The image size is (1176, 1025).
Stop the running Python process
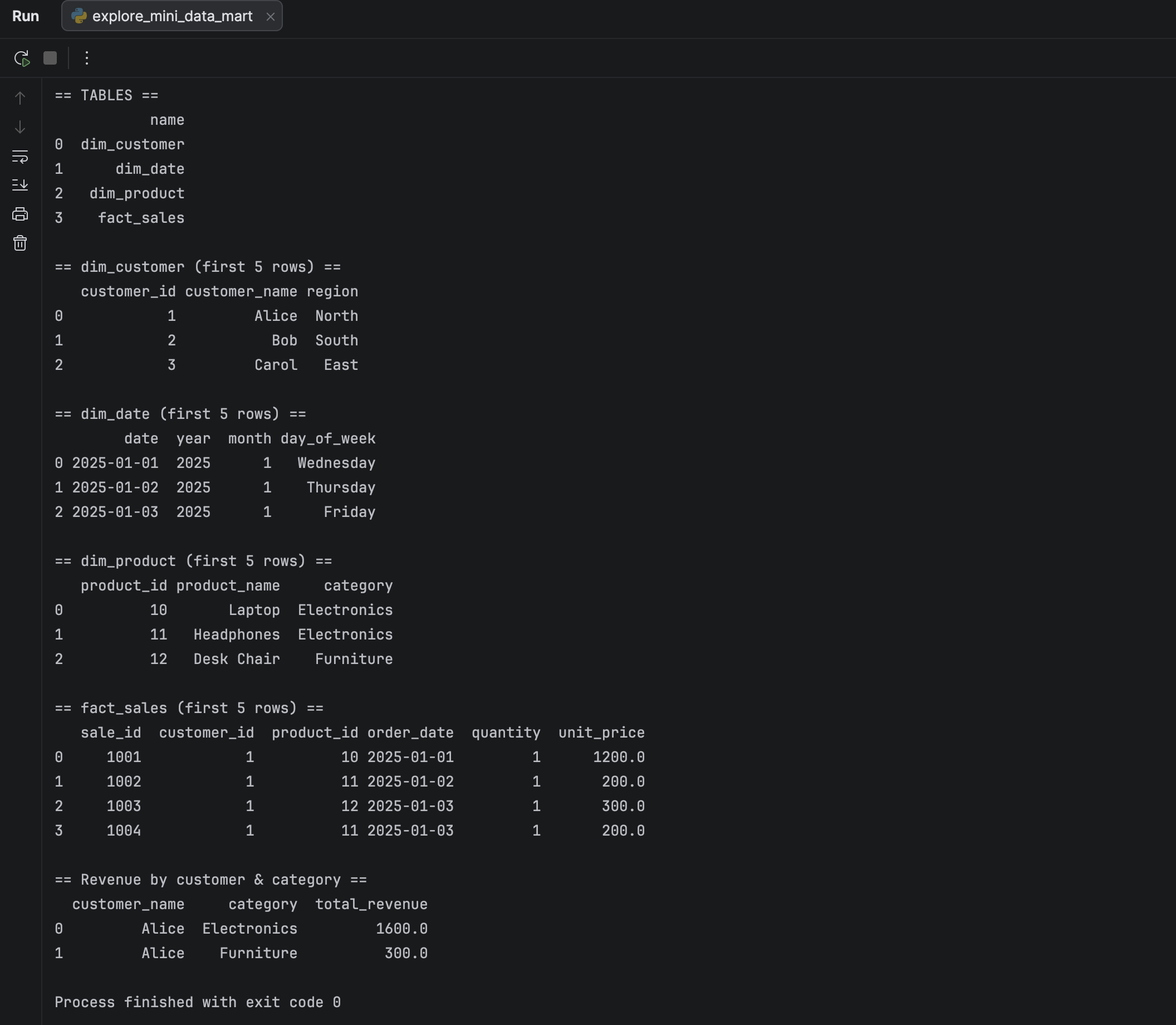tap(50, 58)
